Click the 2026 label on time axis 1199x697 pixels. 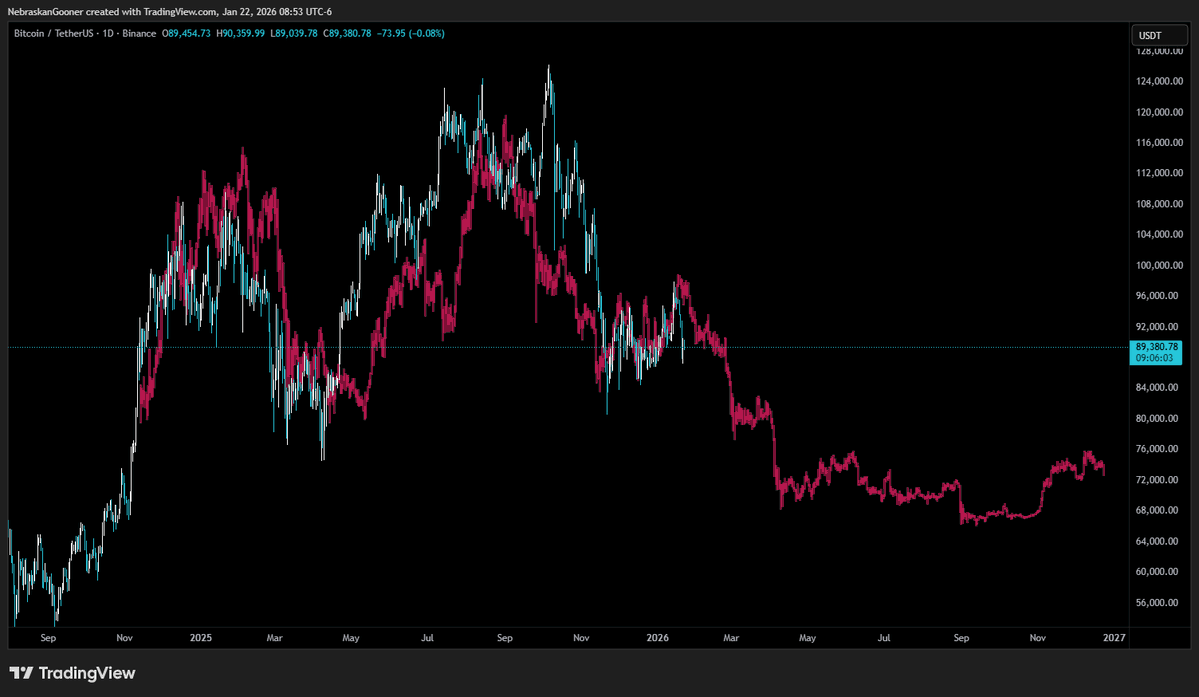[658, 638]
